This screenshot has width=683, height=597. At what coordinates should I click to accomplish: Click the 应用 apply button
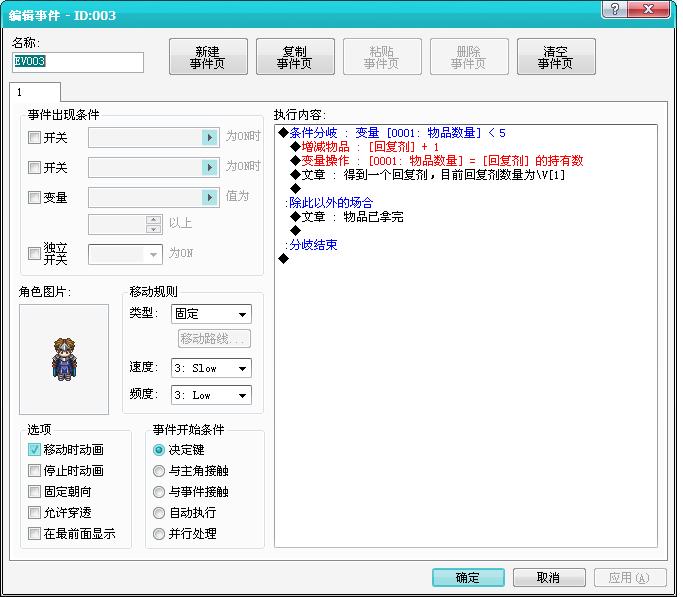point(630,578)
